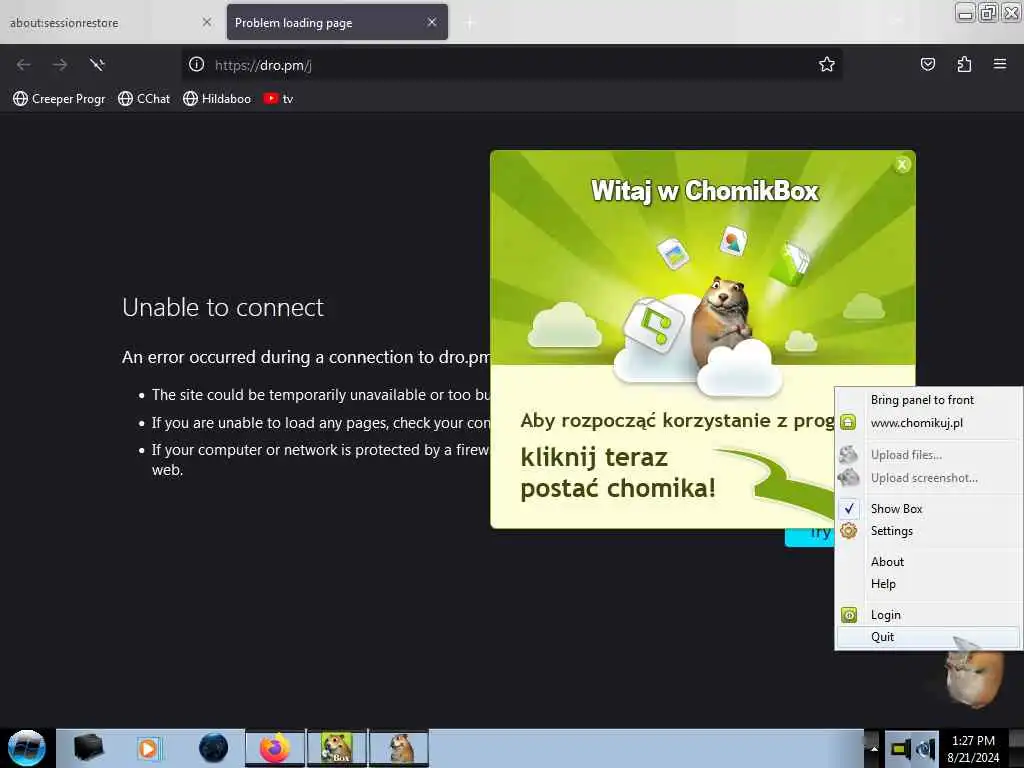
Task: Open the Hildaboo bookmark
Action: tap(217, 99)
